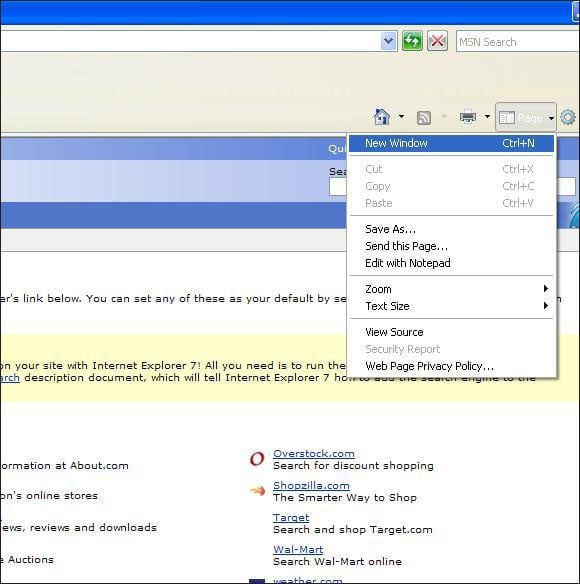Open the Wal-Mart link
The width and height of the screenshot is (580, 584).
coord(298,549)
